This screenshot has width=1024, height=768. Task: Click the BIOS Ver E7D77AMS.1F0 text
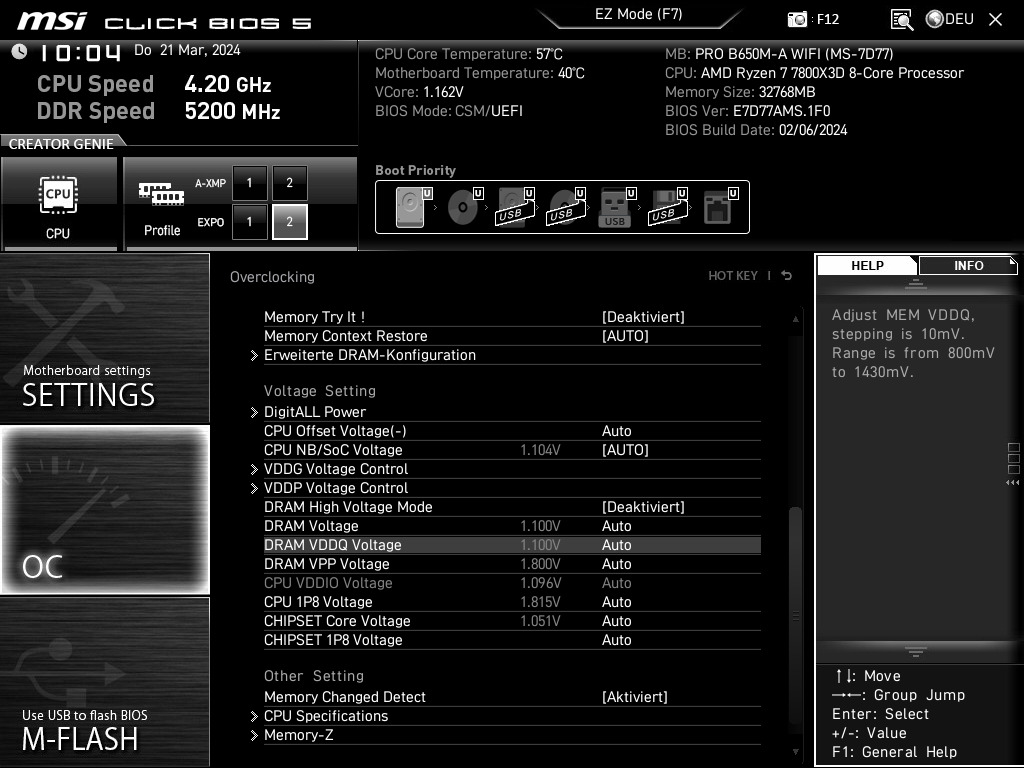[x=748, y=111]
